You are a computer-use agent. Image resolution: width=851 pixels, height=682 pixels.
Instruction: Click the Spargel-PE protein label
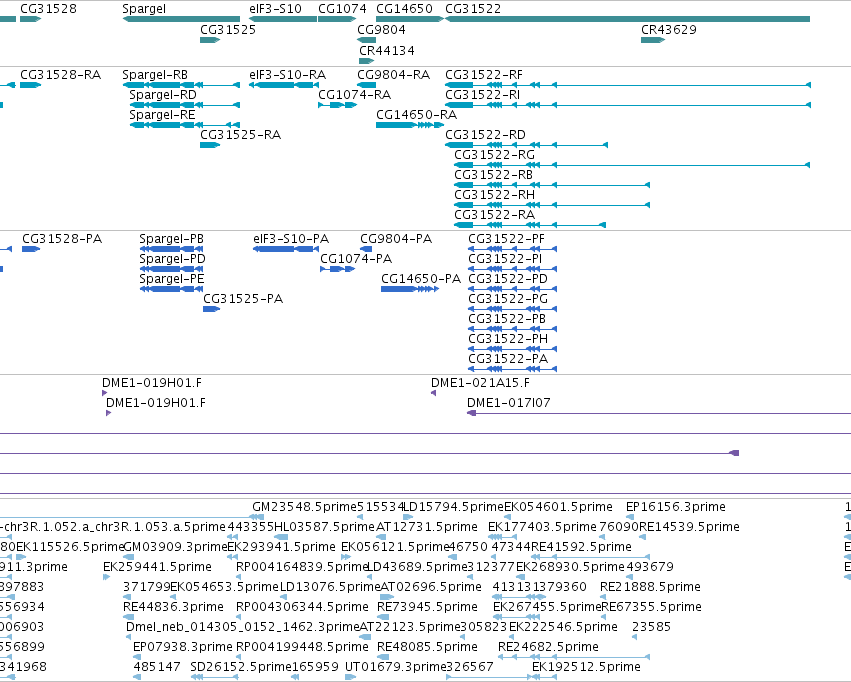[172, 279]
